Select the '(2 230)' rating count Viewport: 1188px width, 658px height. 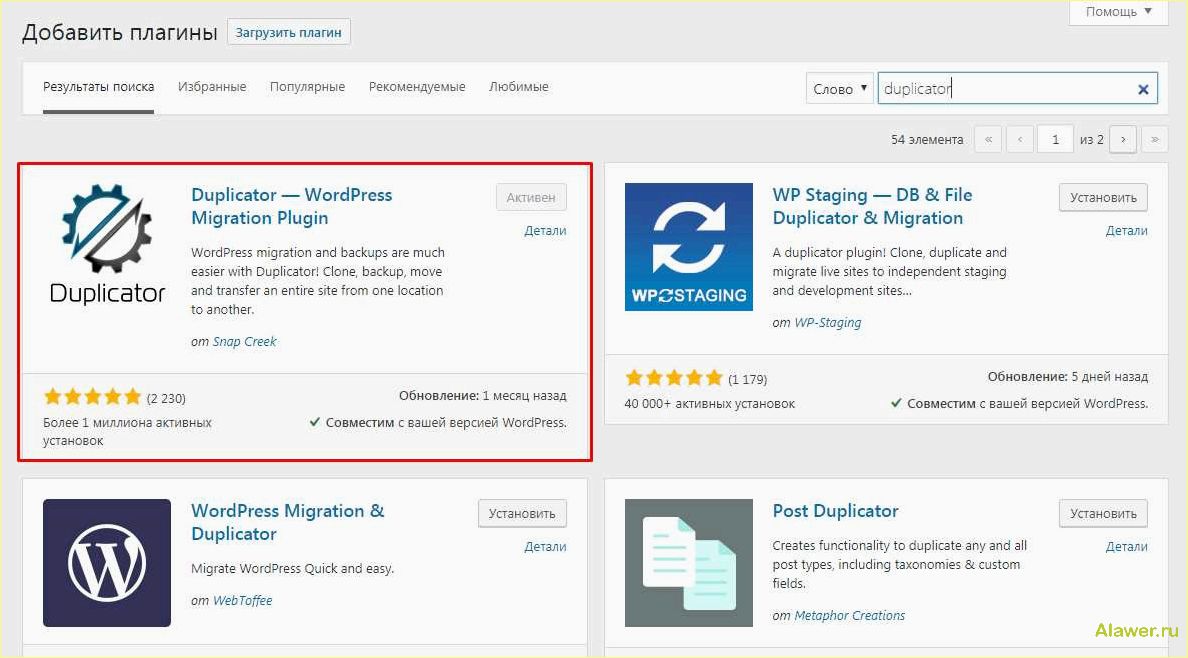(x=166, y=398)
